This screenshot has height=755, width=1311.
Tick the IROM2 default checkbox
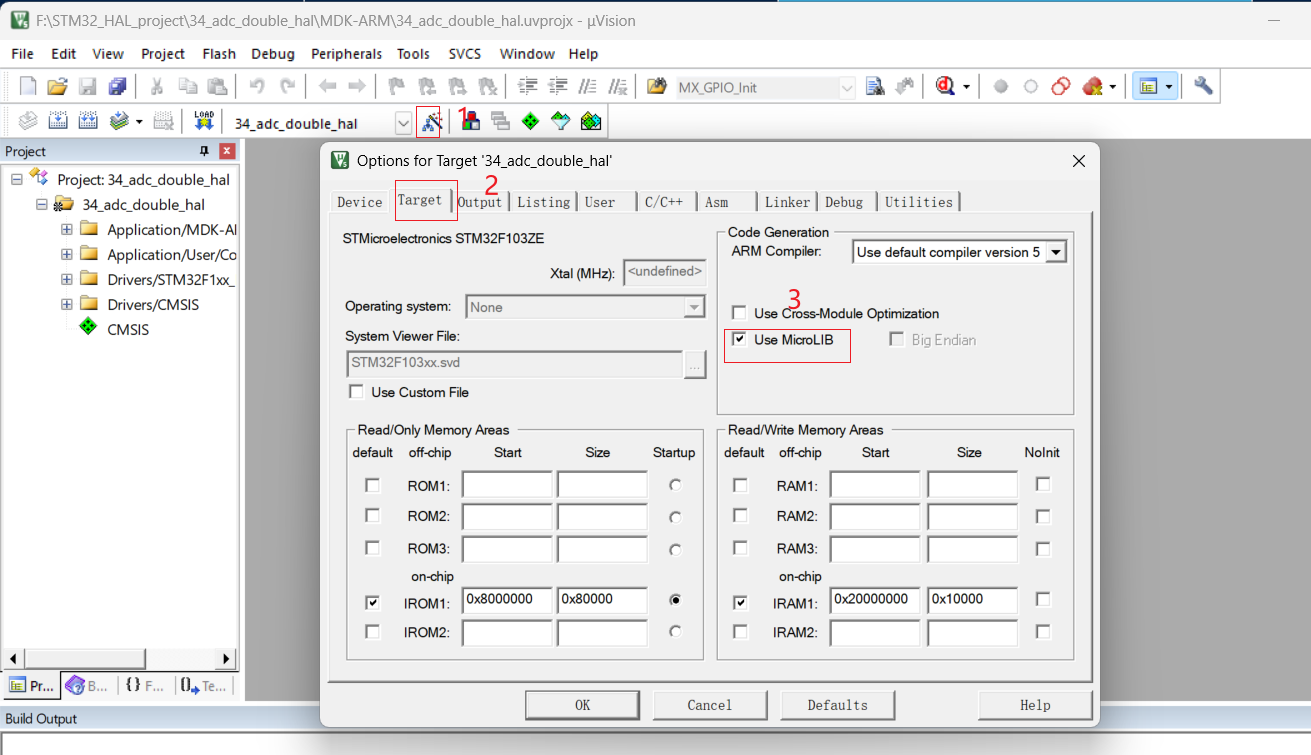[x=373, y=632]
